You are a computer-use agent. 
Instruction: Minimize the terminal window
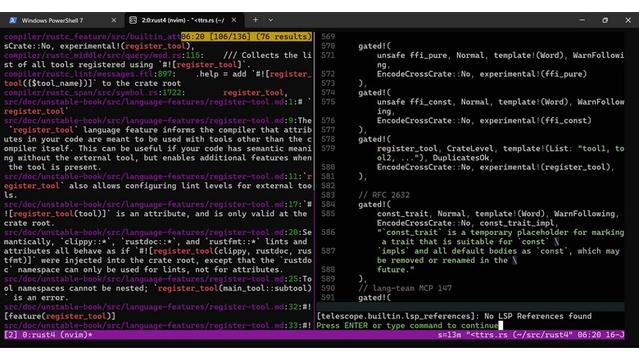coord(582,20)
